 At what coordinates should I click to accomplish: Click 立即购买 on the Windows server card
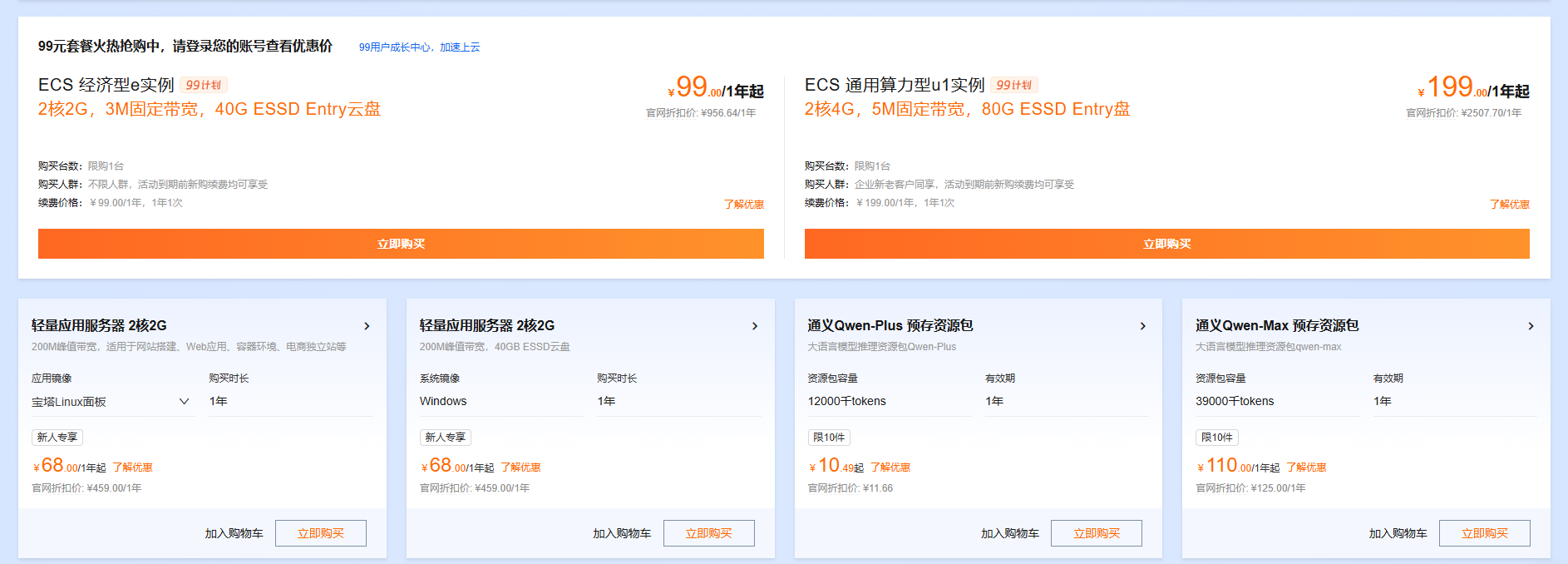pos(708,533)
